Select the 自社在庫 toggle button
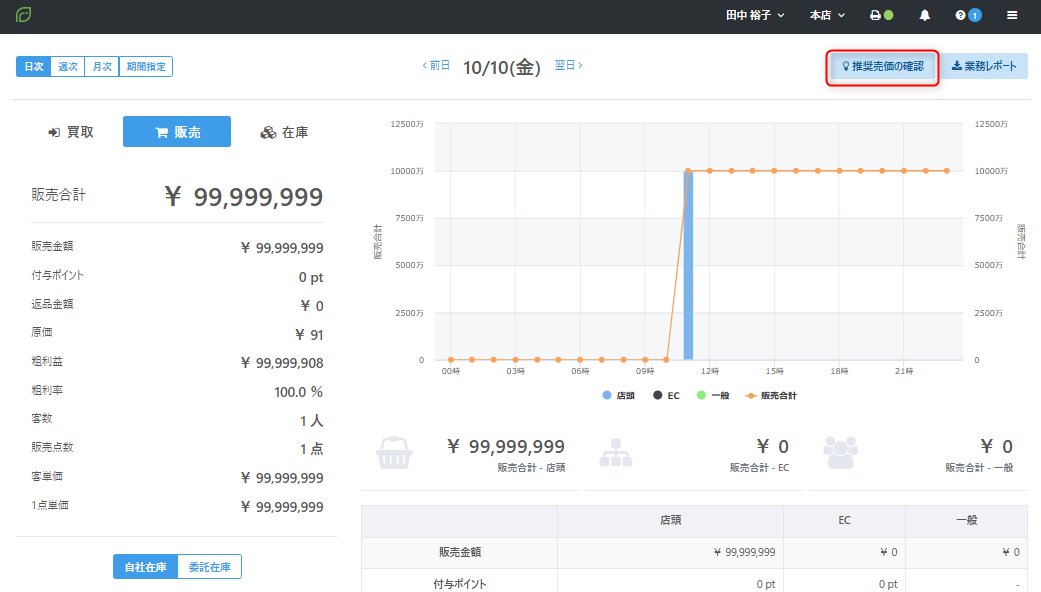 click(x=145, y=567)
